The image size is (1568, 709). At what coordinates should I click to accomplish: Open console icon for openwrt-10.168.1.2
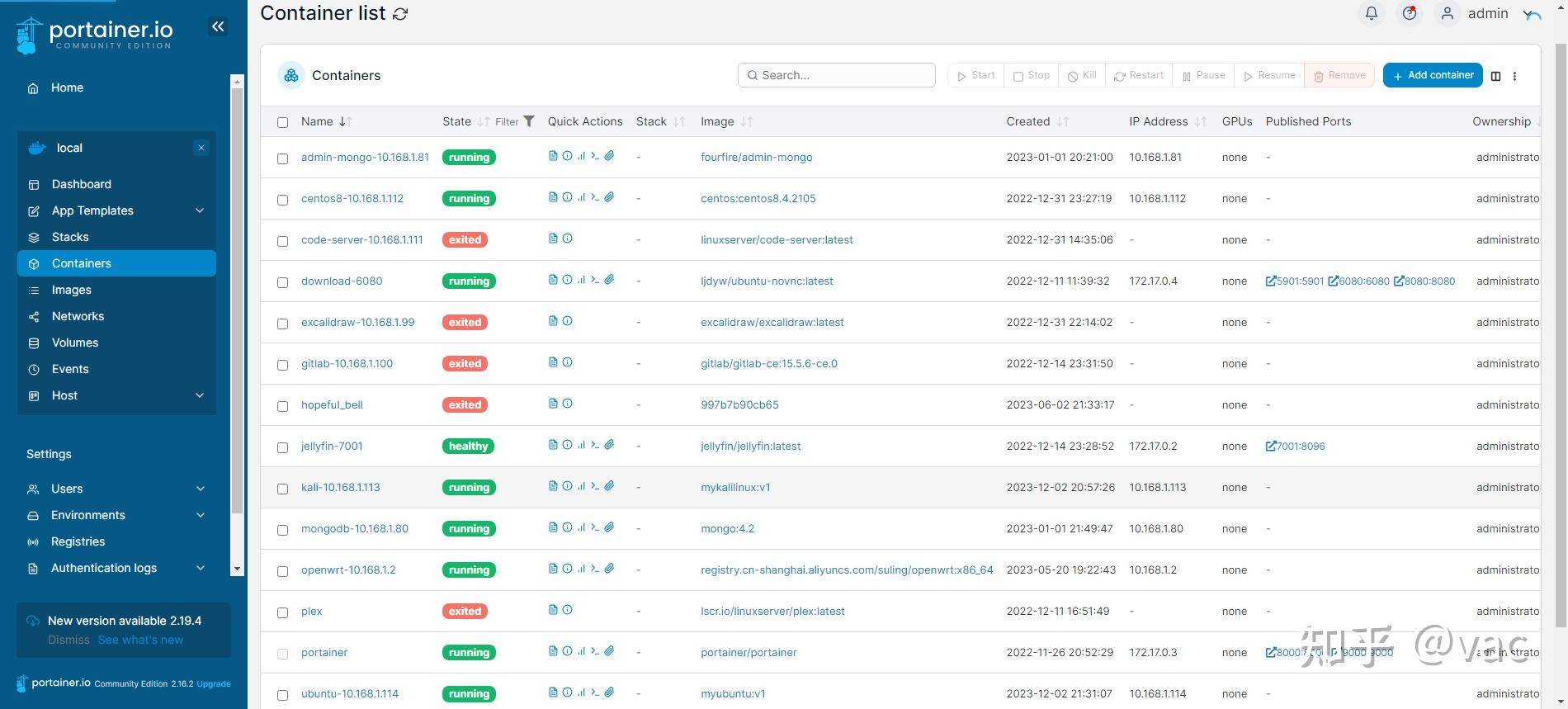pos(595,569)
